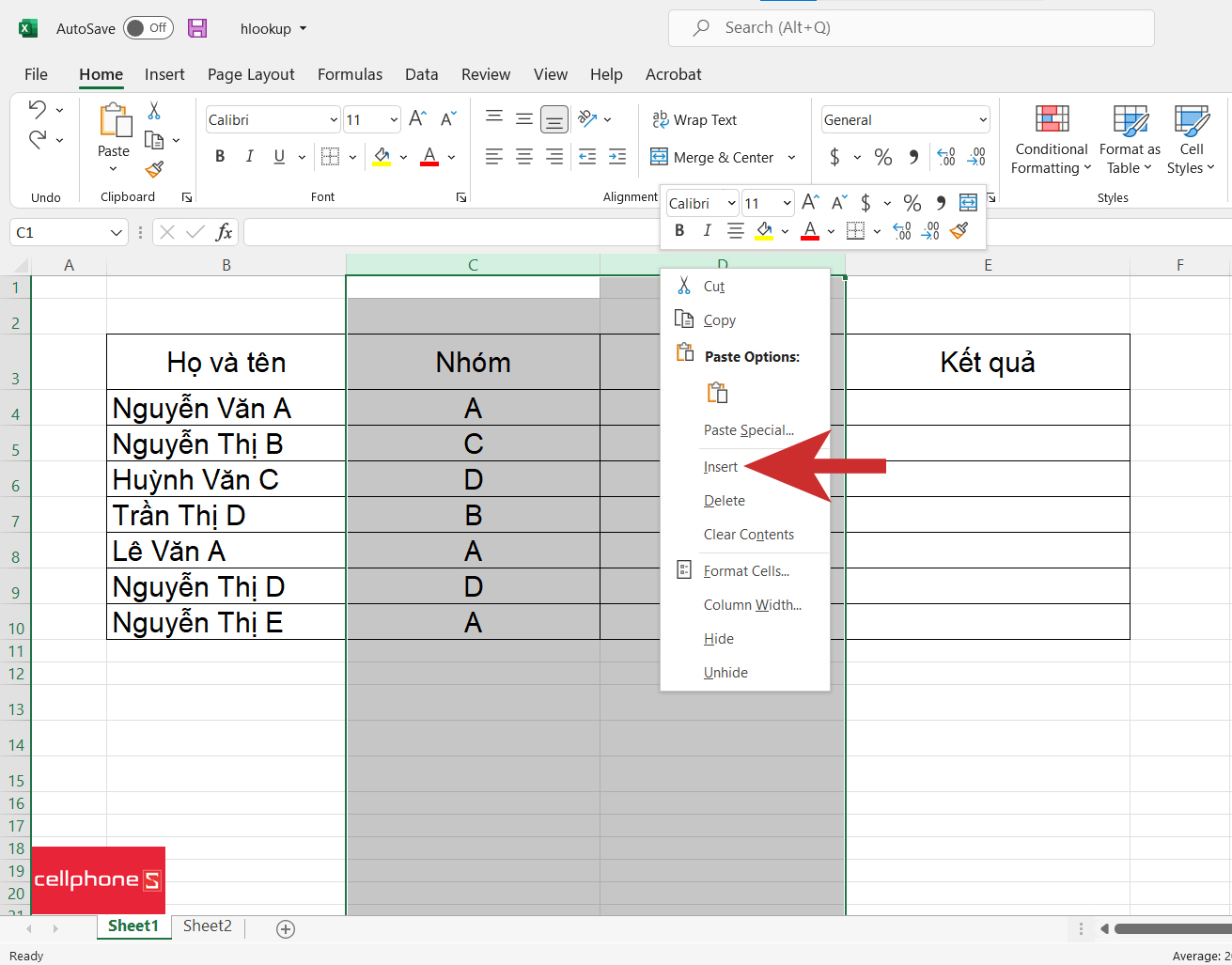This screenshot has height=965, width=1232.
Task: Expand Merge & Center dropdown arrow
Action: click(791, 157)
